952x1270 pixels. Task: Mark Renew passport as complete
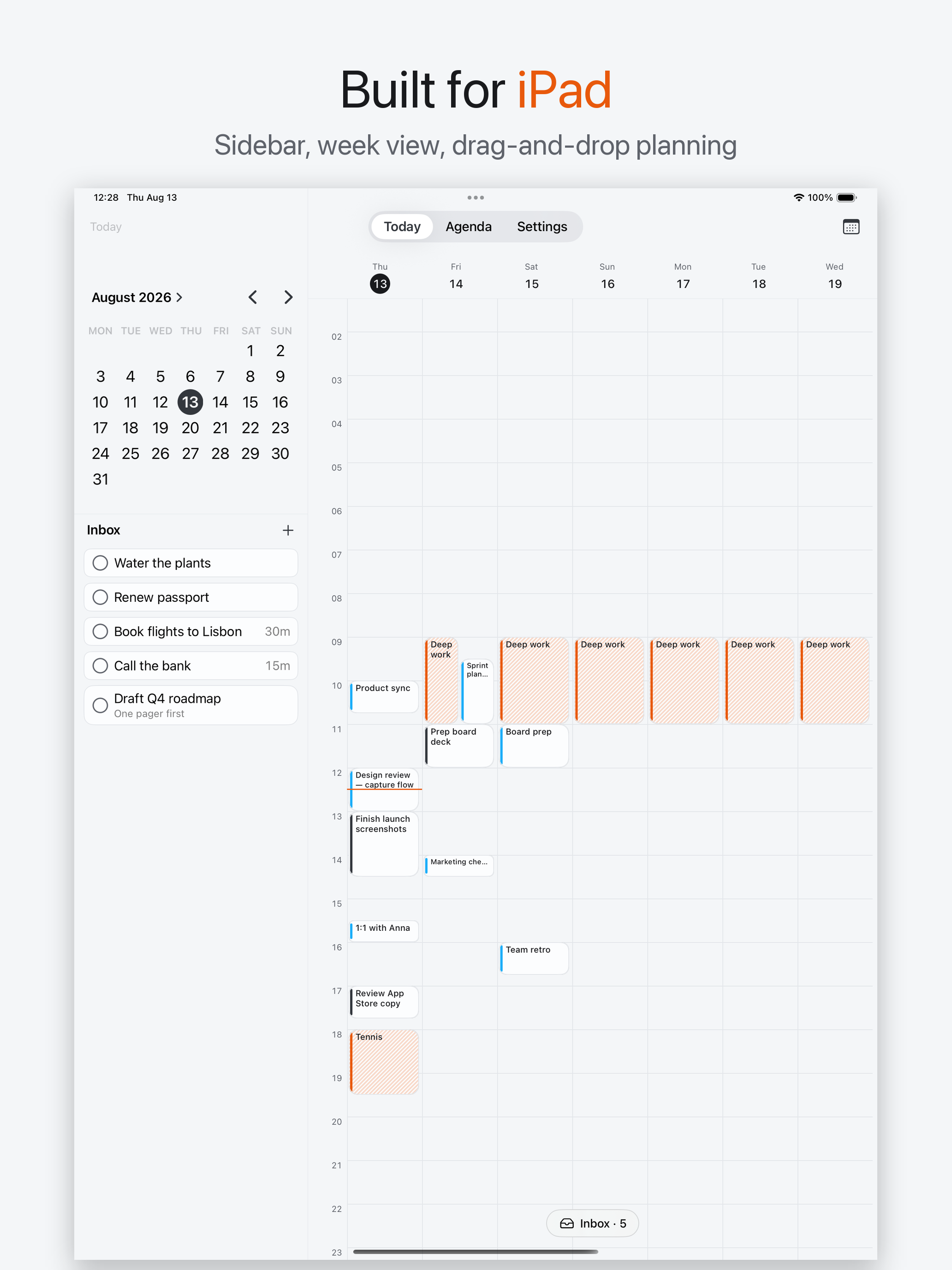101,597
